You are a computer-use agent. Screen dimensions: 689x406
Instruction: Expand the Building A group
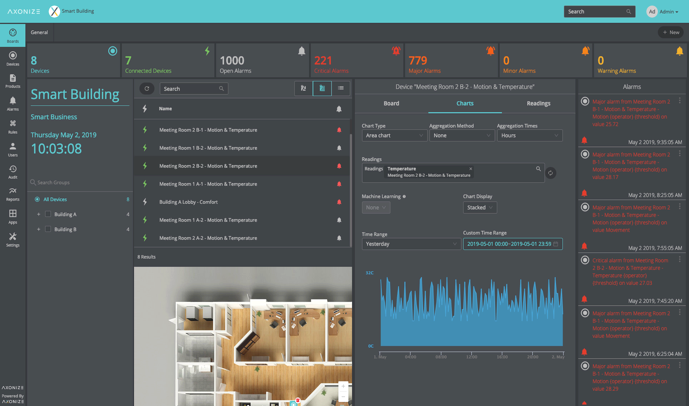(x=39, y=214)
